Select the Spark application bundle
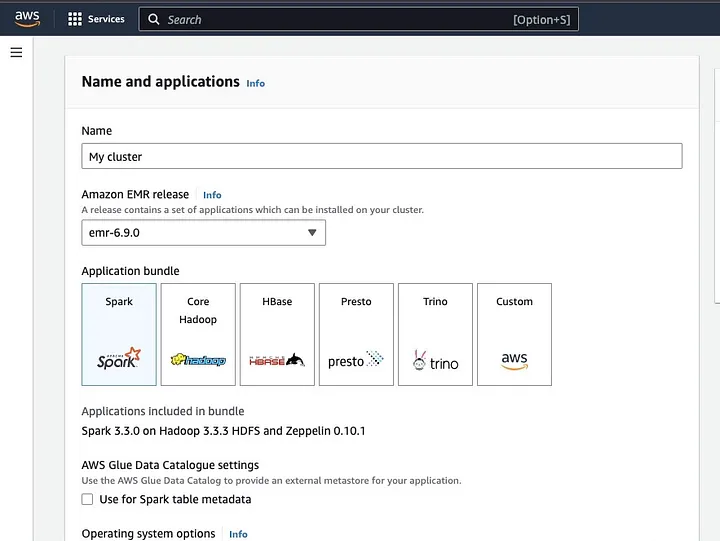This screenshot has height=541, width=720. 119,334
